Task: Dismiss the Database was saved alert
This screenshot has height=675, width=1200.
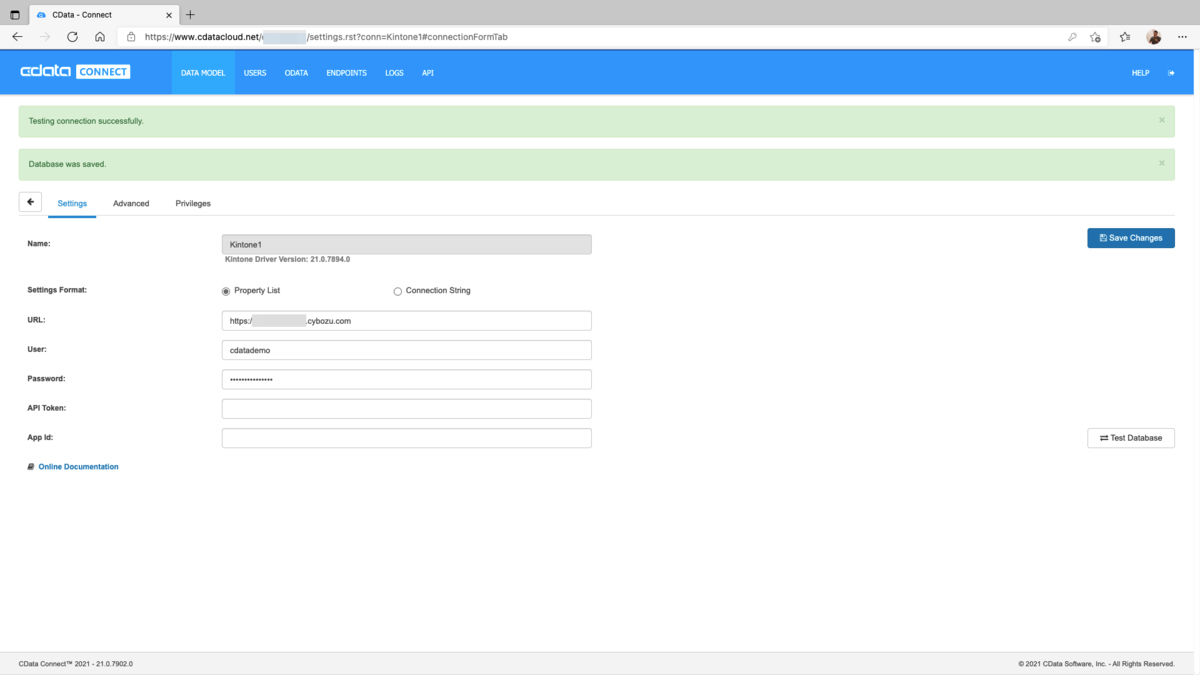Action: tap(1162, 163)
